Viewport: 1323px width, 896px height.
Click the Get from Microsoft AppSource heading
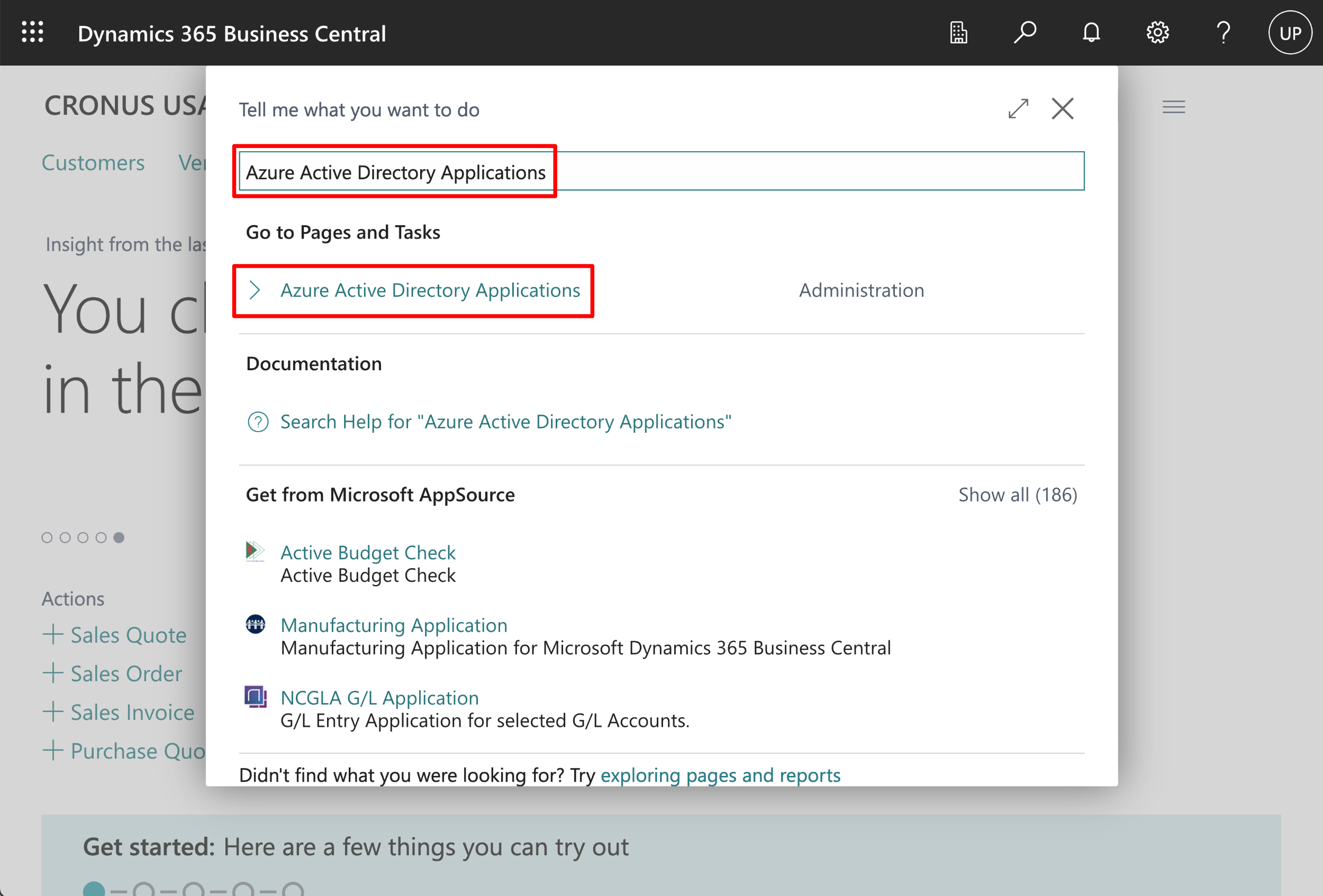pos(380,495)
